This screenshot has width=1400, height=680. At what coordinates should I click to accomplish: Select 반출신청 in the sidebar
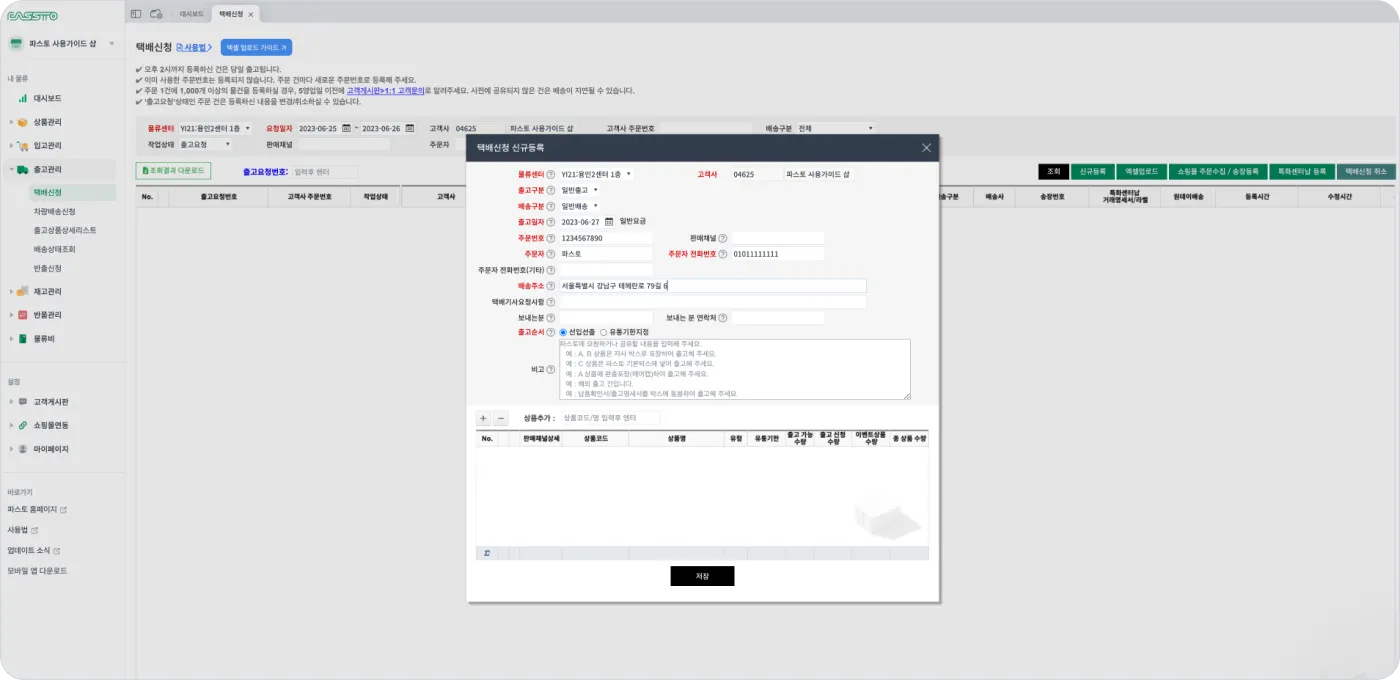(x=47, y=268)
